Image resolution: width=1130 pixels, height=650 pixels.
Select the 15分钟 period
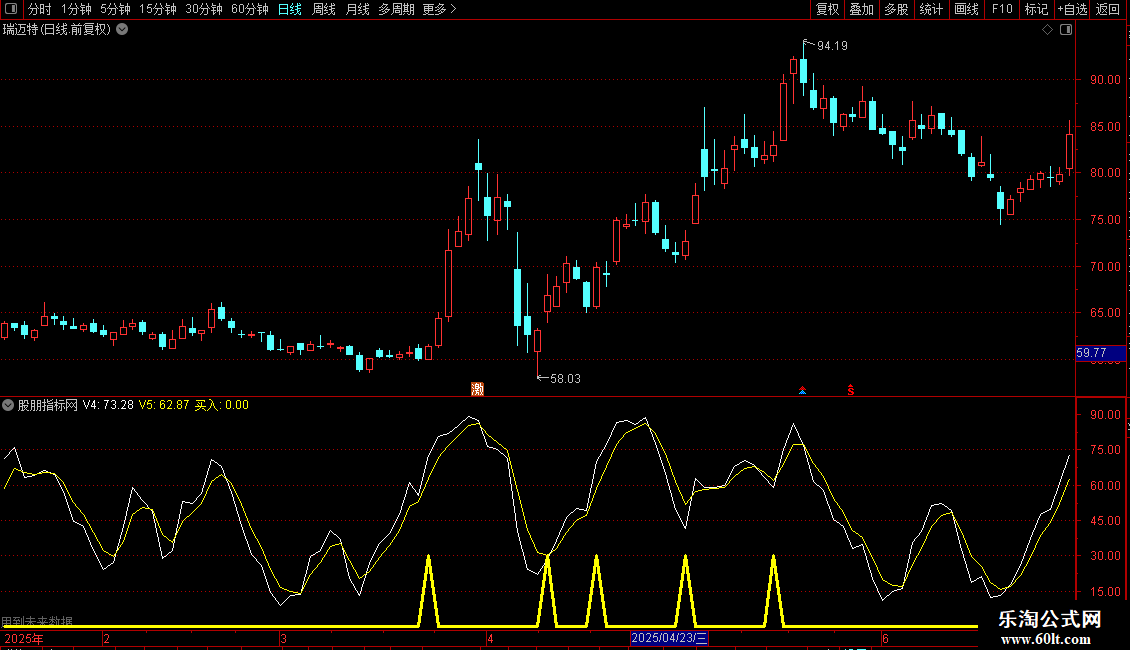[x=158, y=9]
